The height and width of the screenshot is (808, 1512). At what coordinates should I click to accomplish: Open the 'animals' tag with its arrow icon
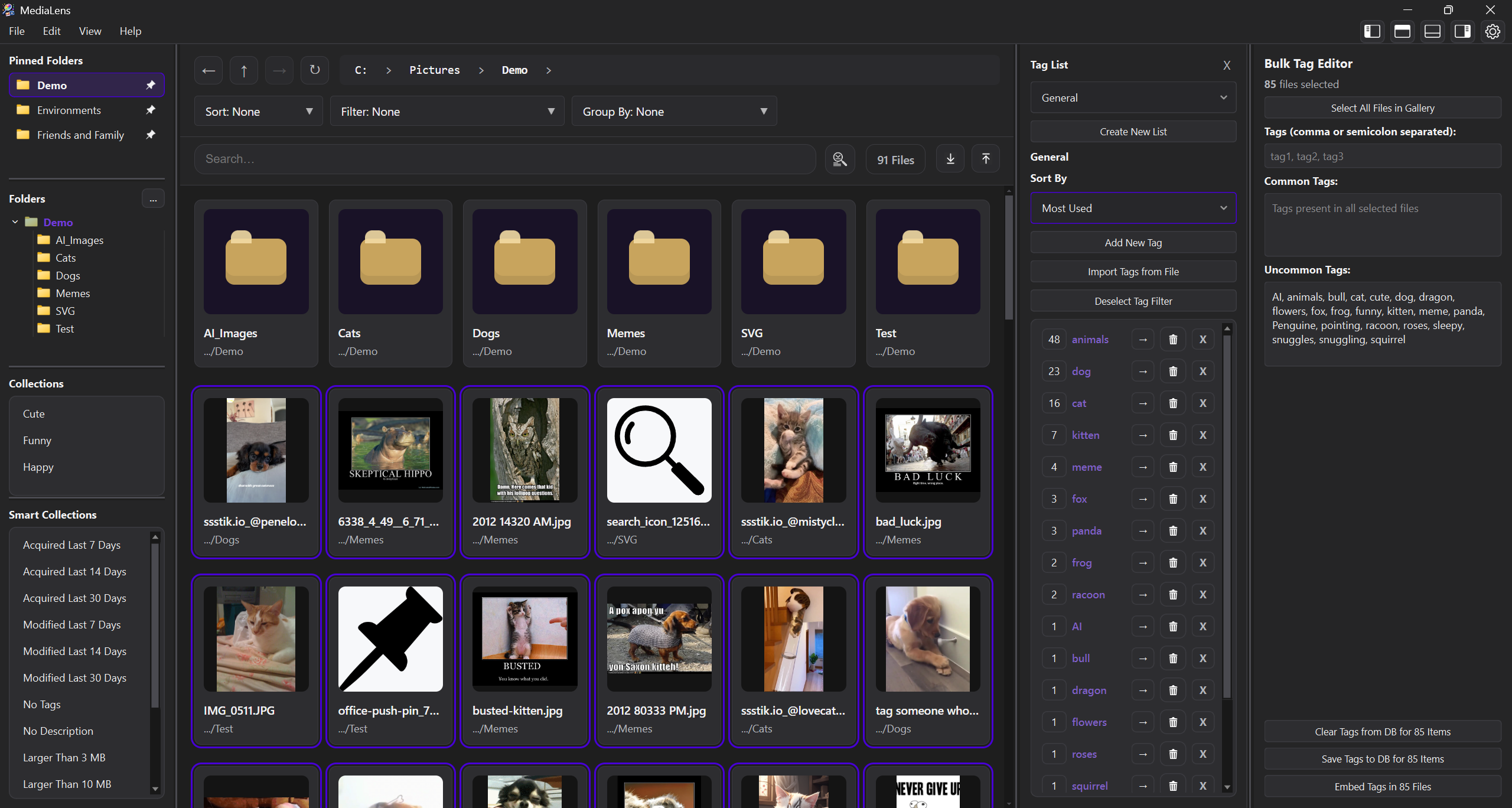click(x=1143, y=339)
